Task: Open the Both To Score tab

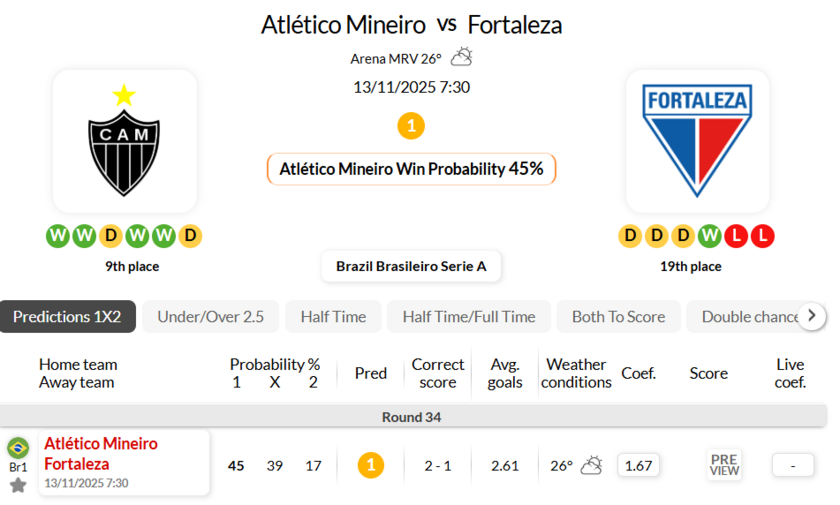Action: pyautogui.click(x=618, y=317)
